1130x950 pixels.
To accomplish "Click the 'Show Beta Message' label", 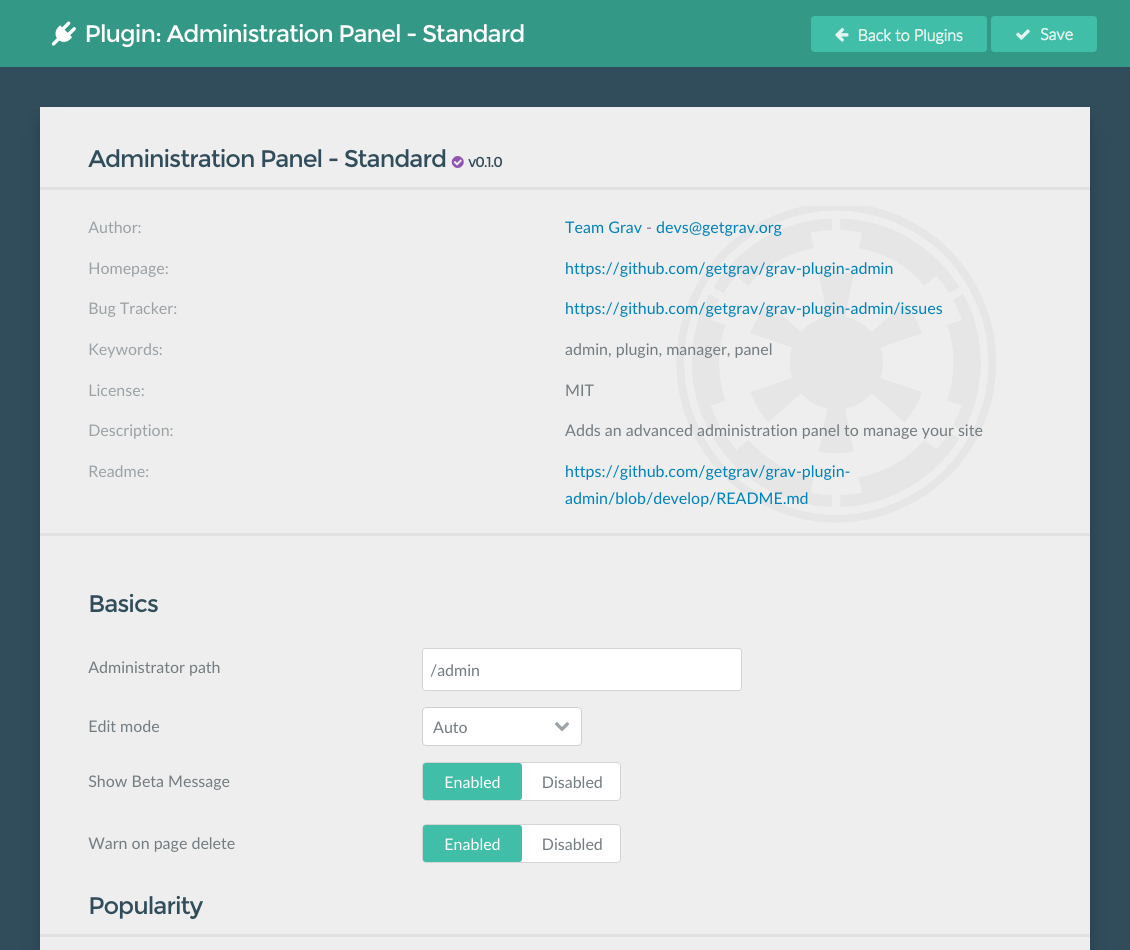I will pyautogui.click(x=159, y=782).
